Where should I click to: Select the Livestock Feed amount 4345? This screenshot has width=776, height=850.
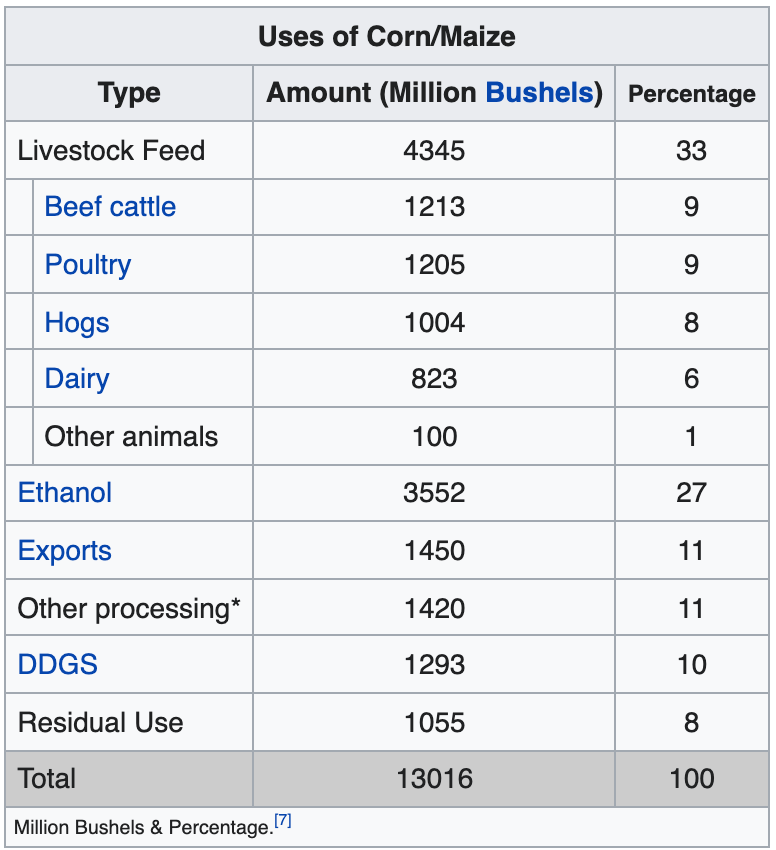[x=434, y=151]
